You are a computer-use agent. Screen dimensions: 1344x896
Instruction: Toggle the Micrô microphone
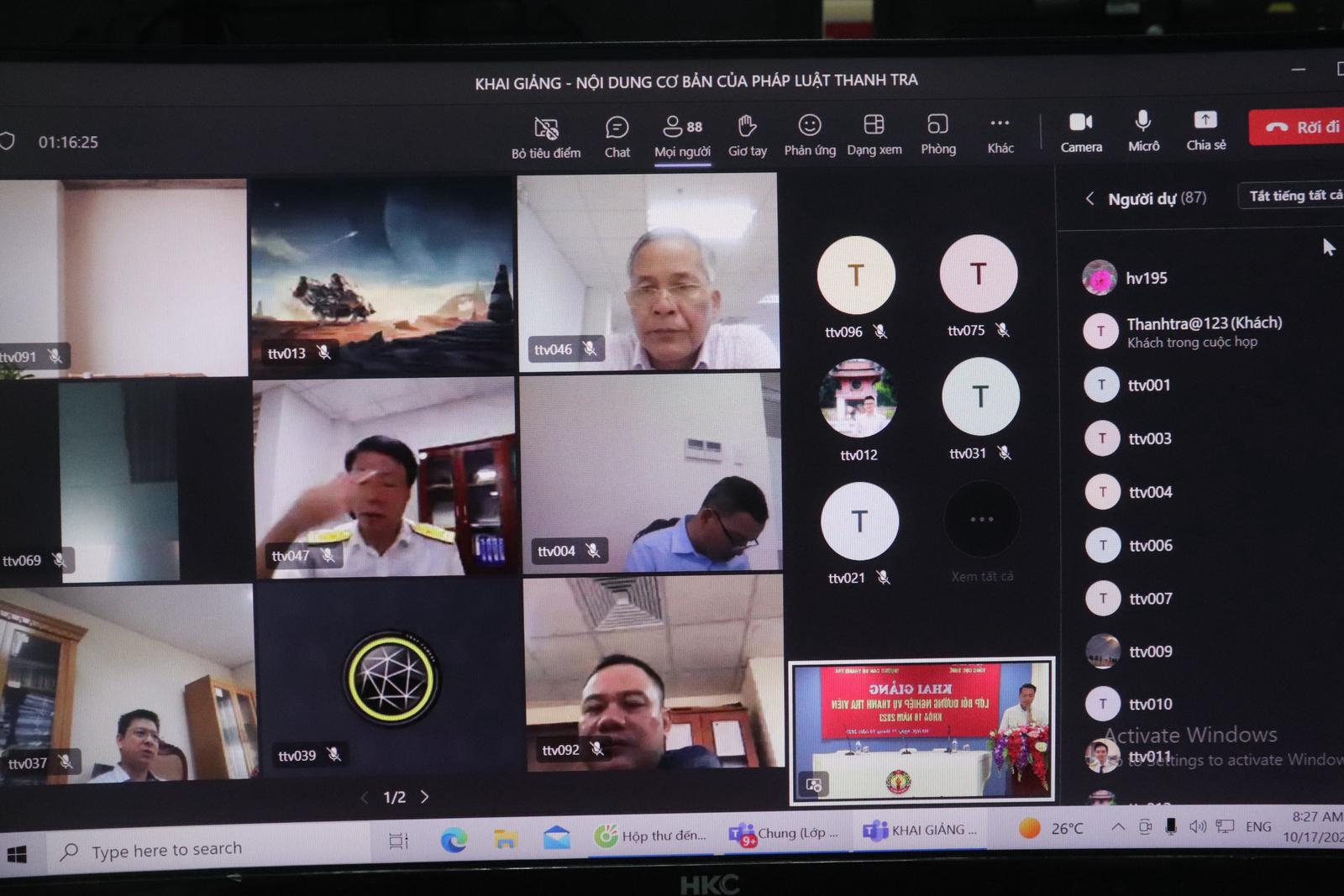pos(1142,131)
